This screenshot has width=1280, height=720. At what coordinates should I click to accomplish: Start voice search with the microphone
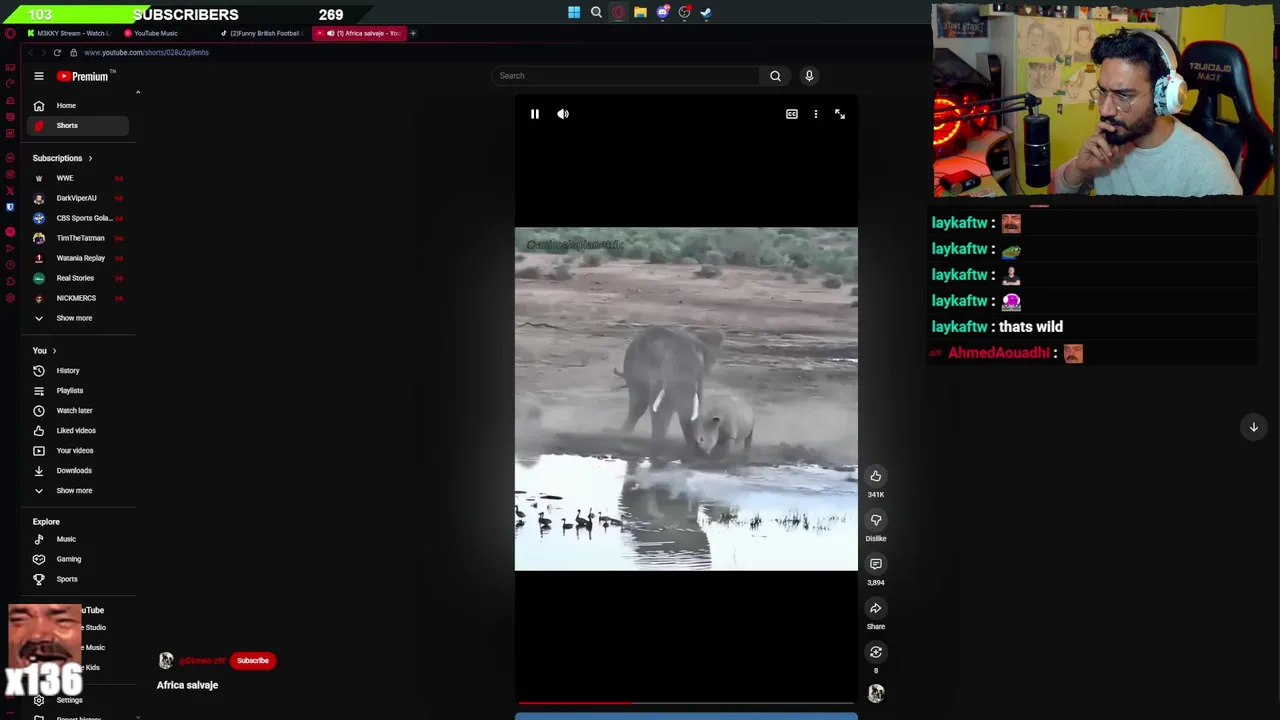pyautogui.click(x=809, y=76)
